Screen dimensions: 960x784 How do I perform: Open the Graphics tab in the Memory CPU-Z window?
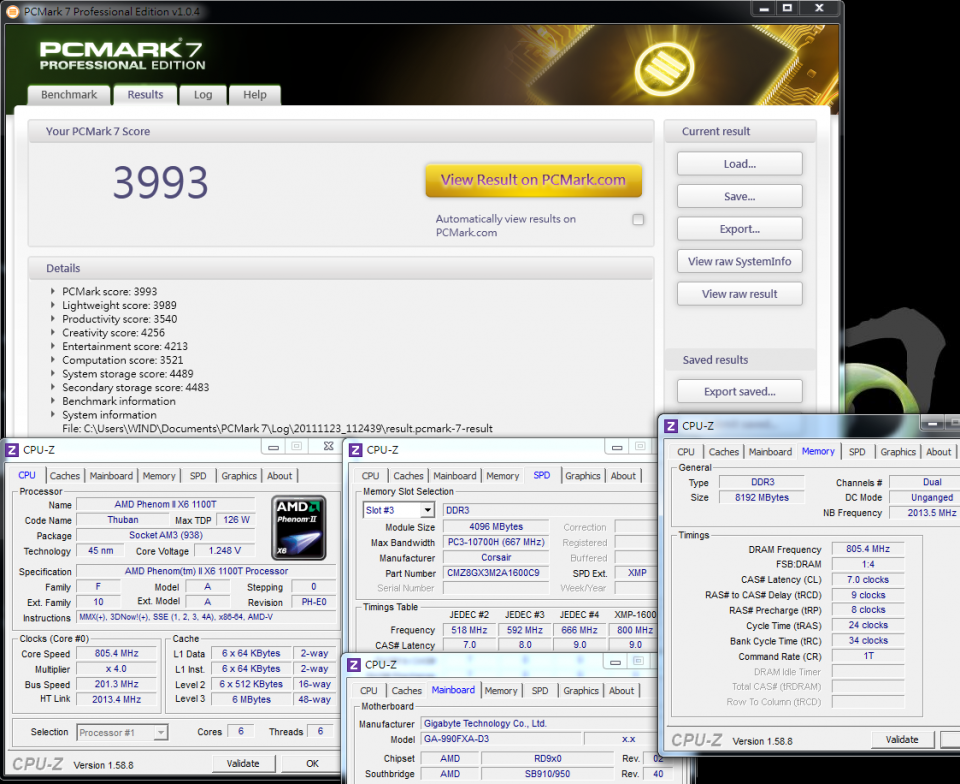897,451
